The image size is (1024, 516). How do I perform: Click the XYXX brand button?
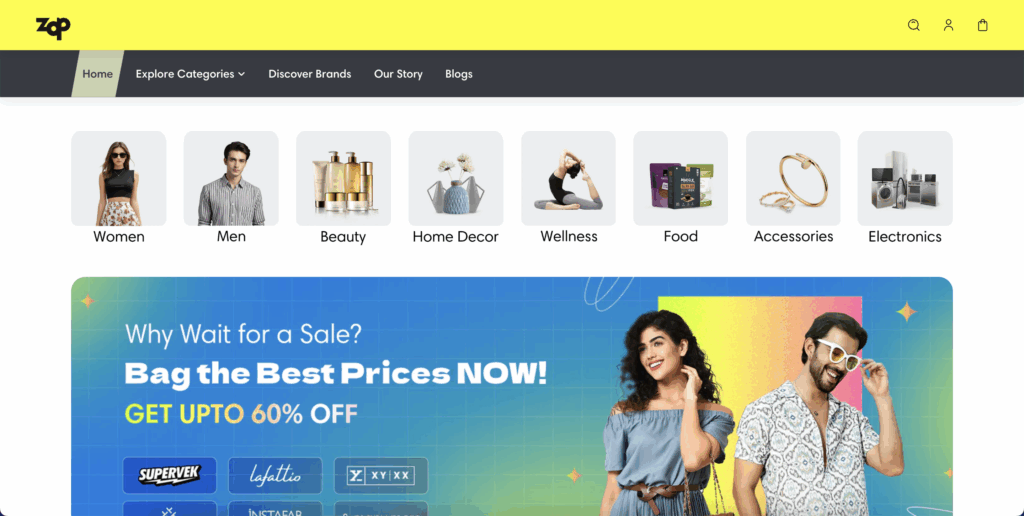[x=381, y=475]
